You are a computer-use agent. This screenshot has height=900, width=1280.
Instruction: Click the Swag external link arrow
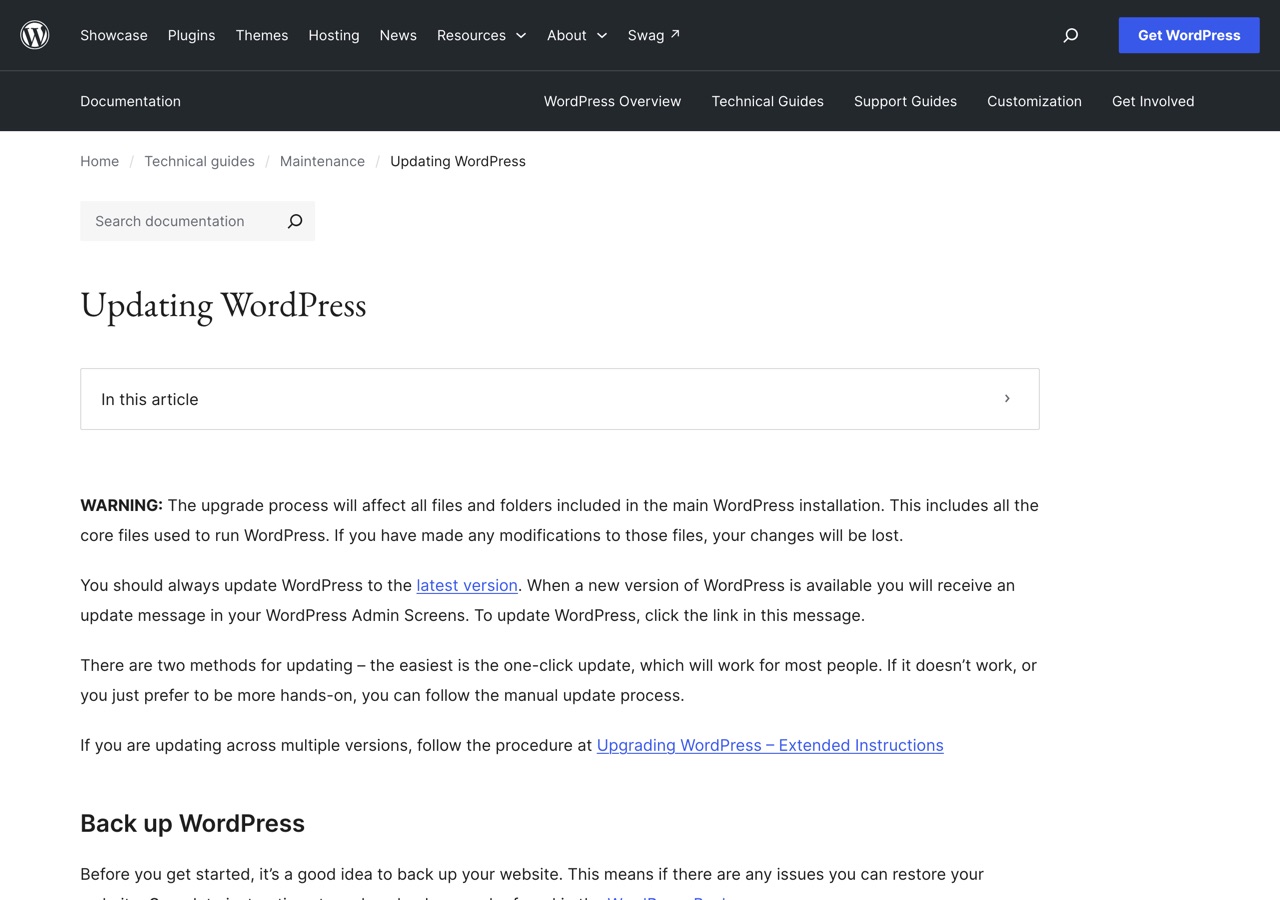[x=675, y=34]
